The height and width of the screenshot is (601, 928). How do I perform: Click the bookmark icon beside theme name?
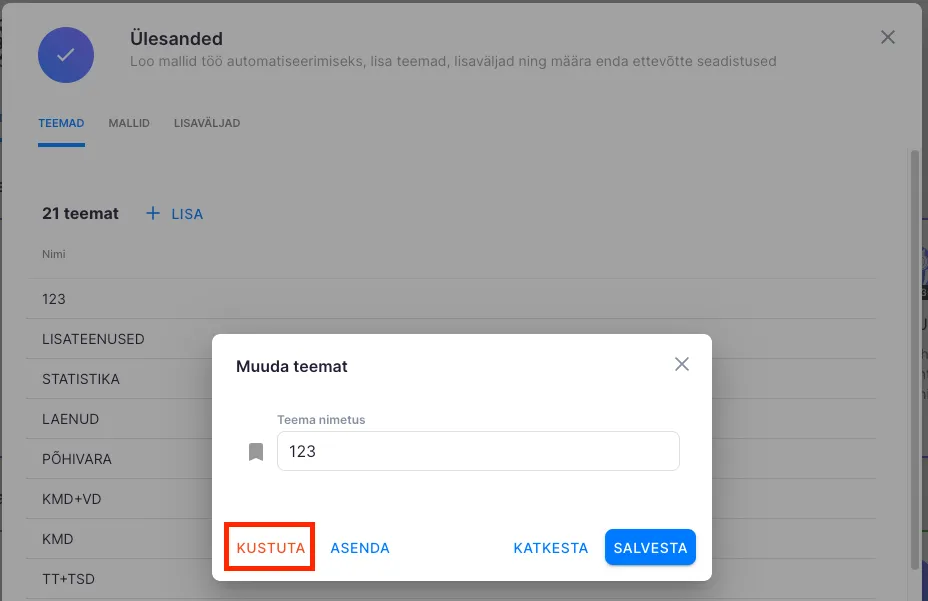tap(256, 452)
